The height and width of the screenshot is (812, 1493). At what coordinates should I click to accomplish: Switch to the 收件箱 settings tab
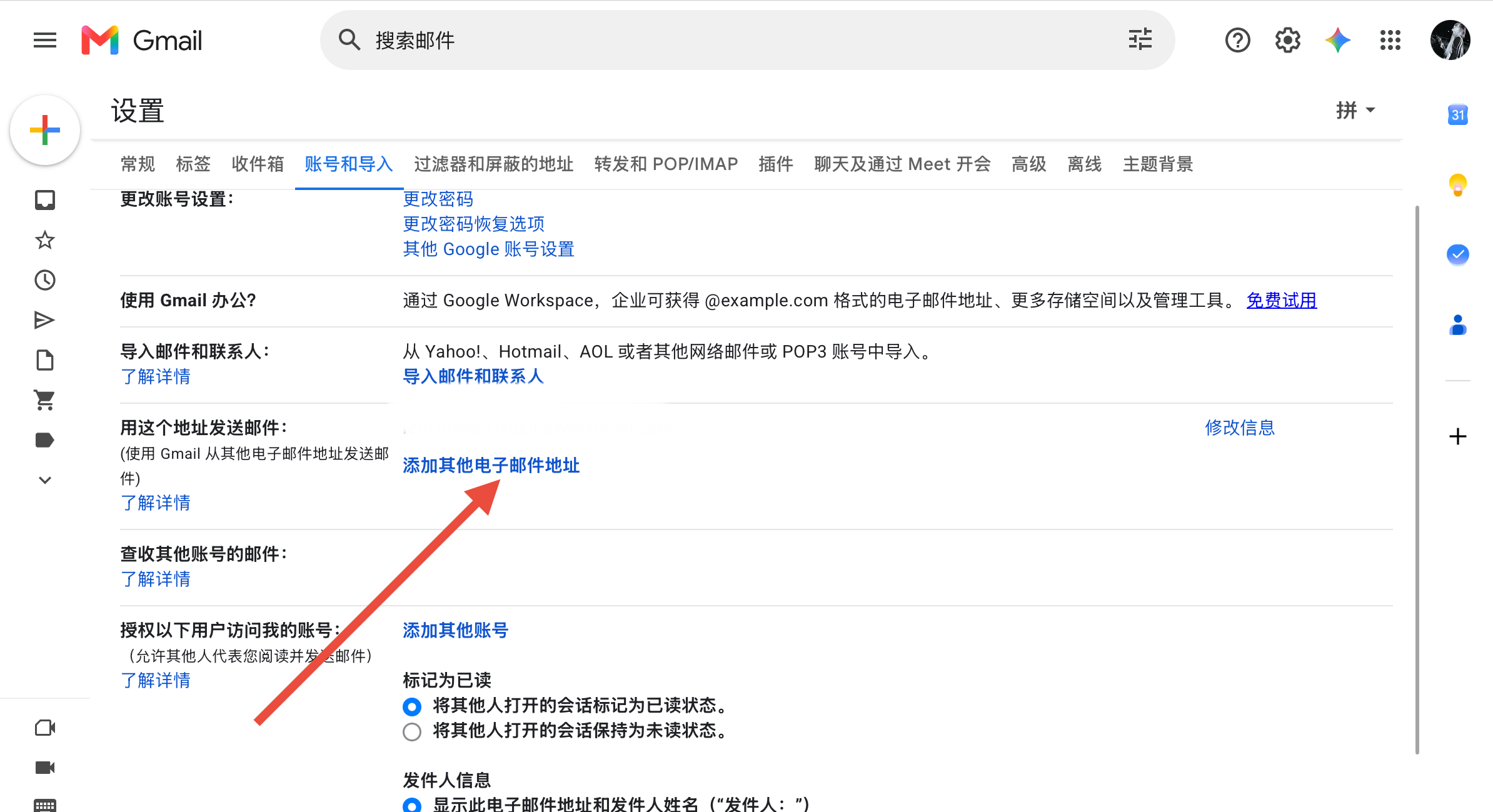click(258, 164)
